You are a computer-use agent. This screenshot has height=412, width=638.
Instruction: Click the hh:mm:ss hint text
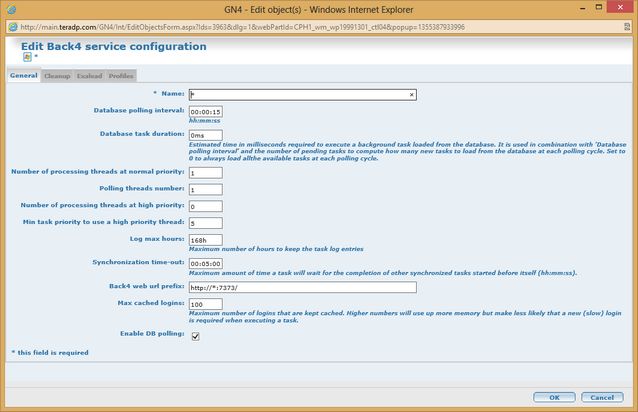204,120
